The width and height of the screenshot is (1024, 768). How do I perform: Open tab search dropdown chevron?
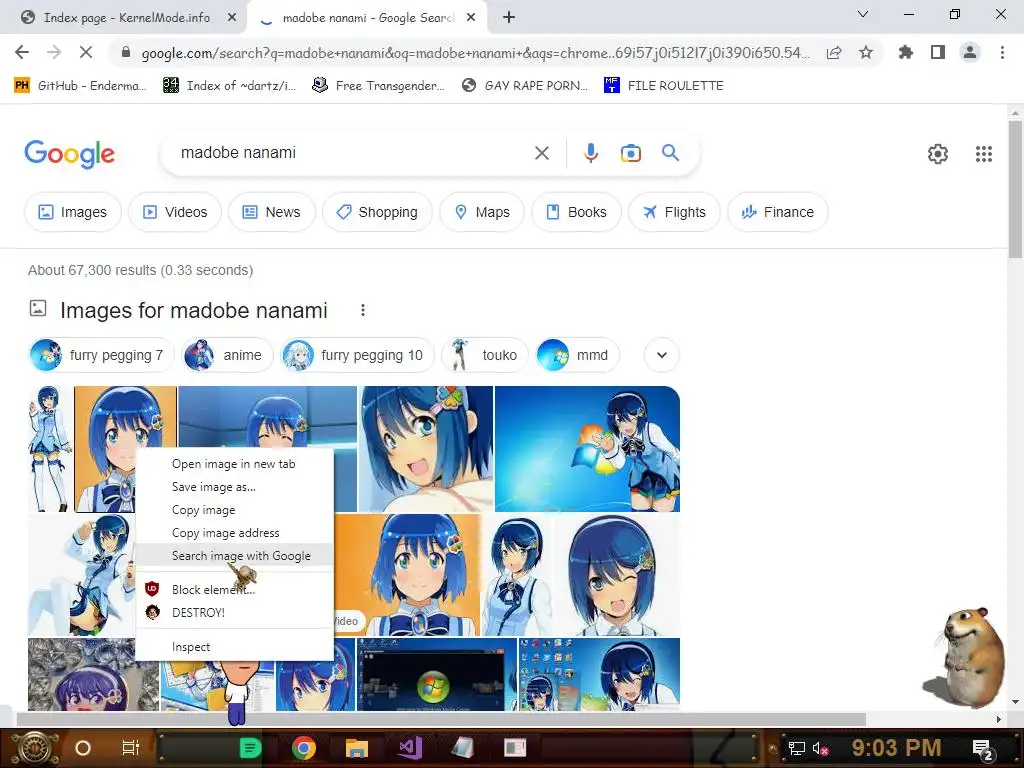point(863,14)
